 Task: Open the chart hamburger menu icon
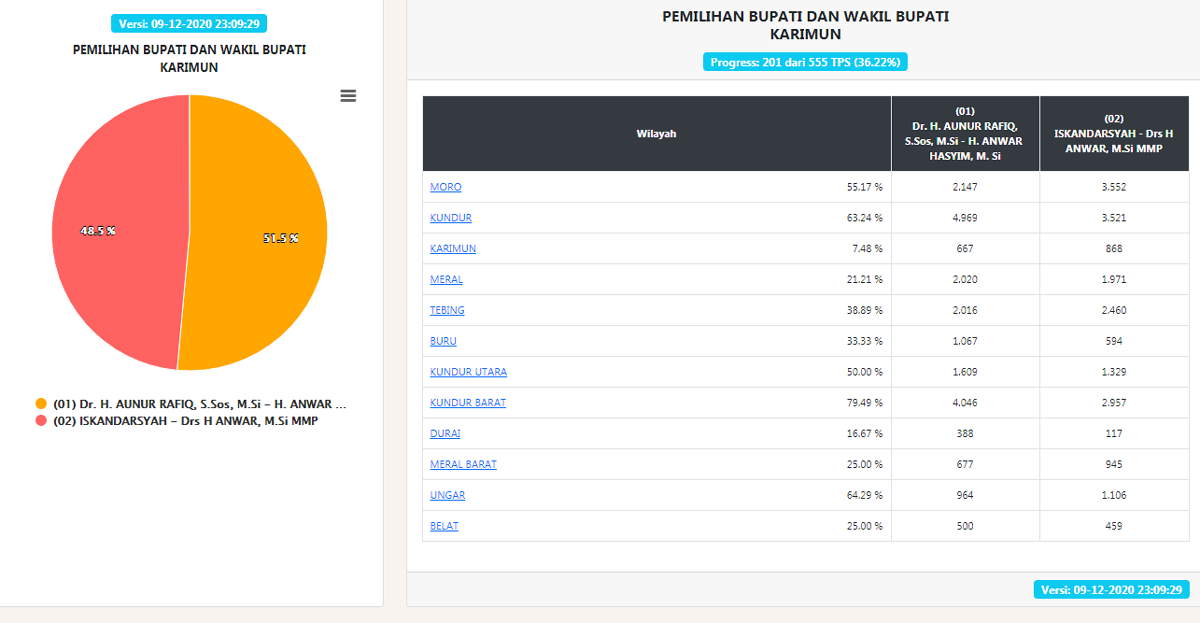pyautogui.click(x=348, y=96)
